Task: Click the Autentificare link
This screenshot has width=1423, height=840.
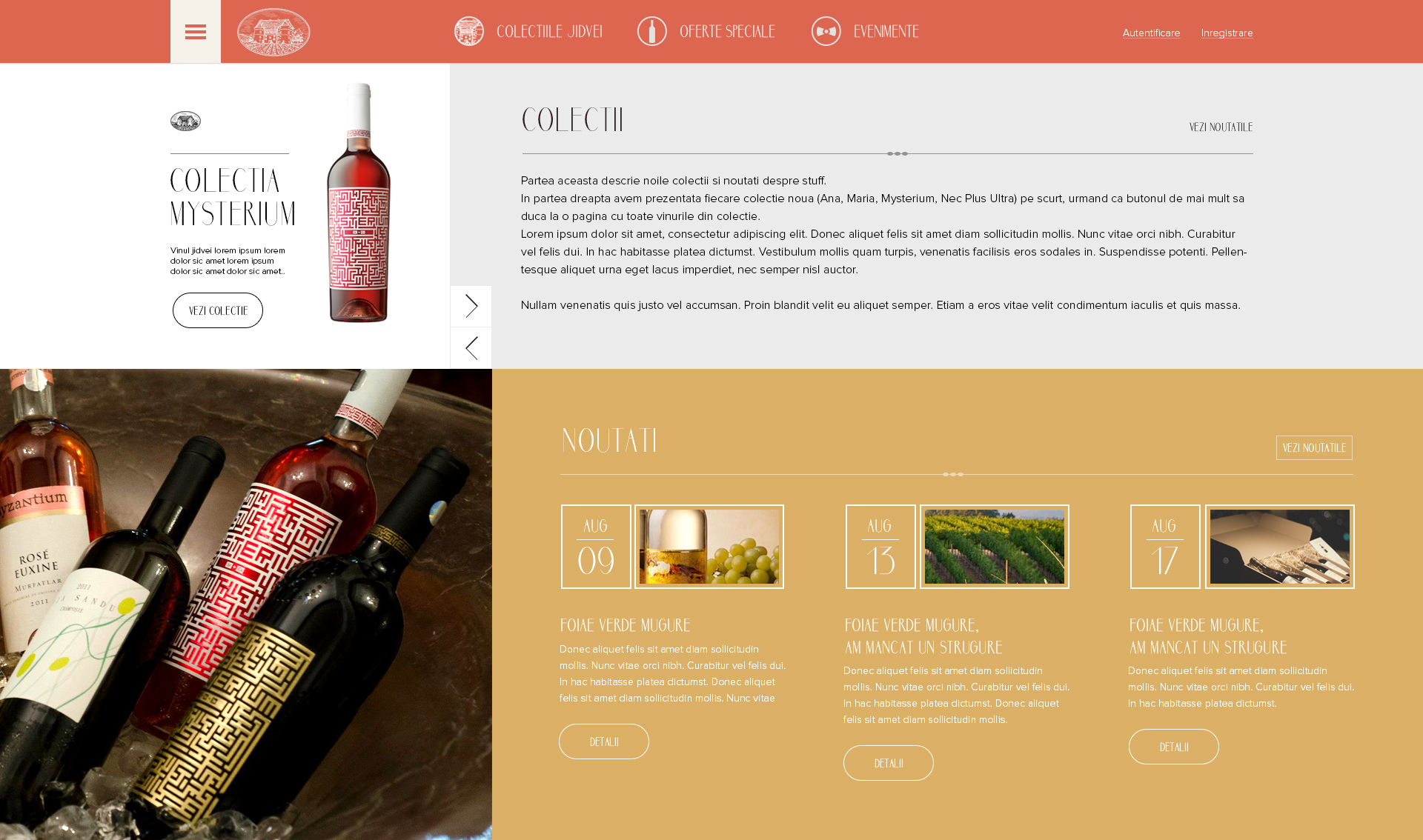Action: click(1151, 33)
